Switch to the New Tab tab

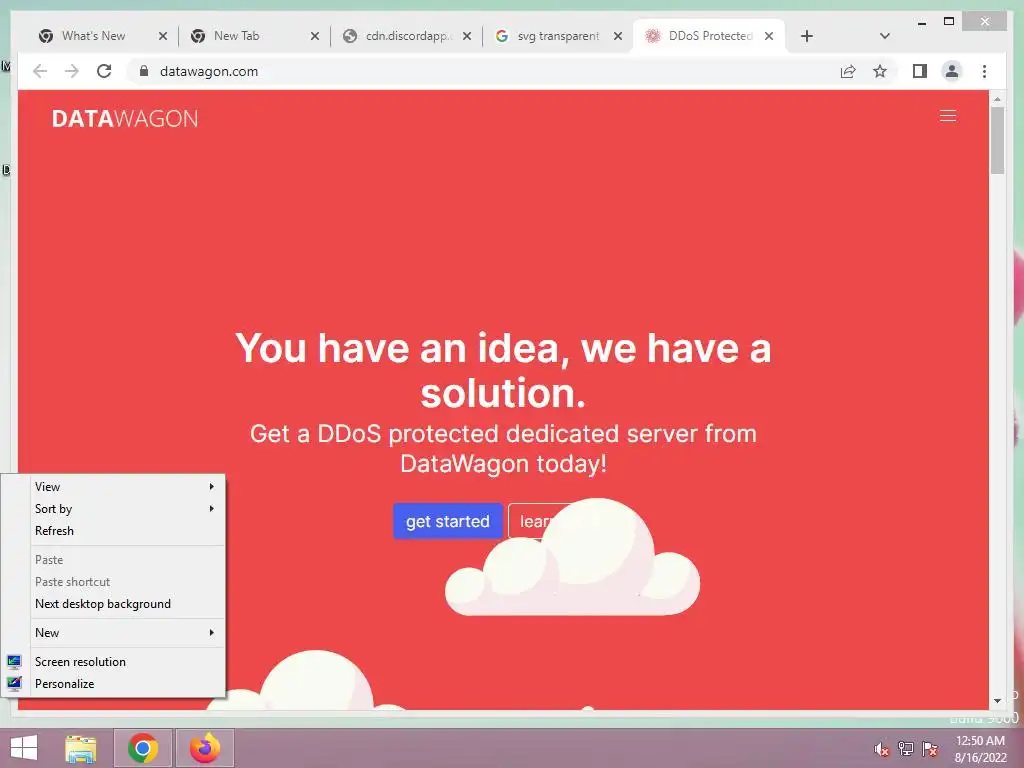pos(236,36)
